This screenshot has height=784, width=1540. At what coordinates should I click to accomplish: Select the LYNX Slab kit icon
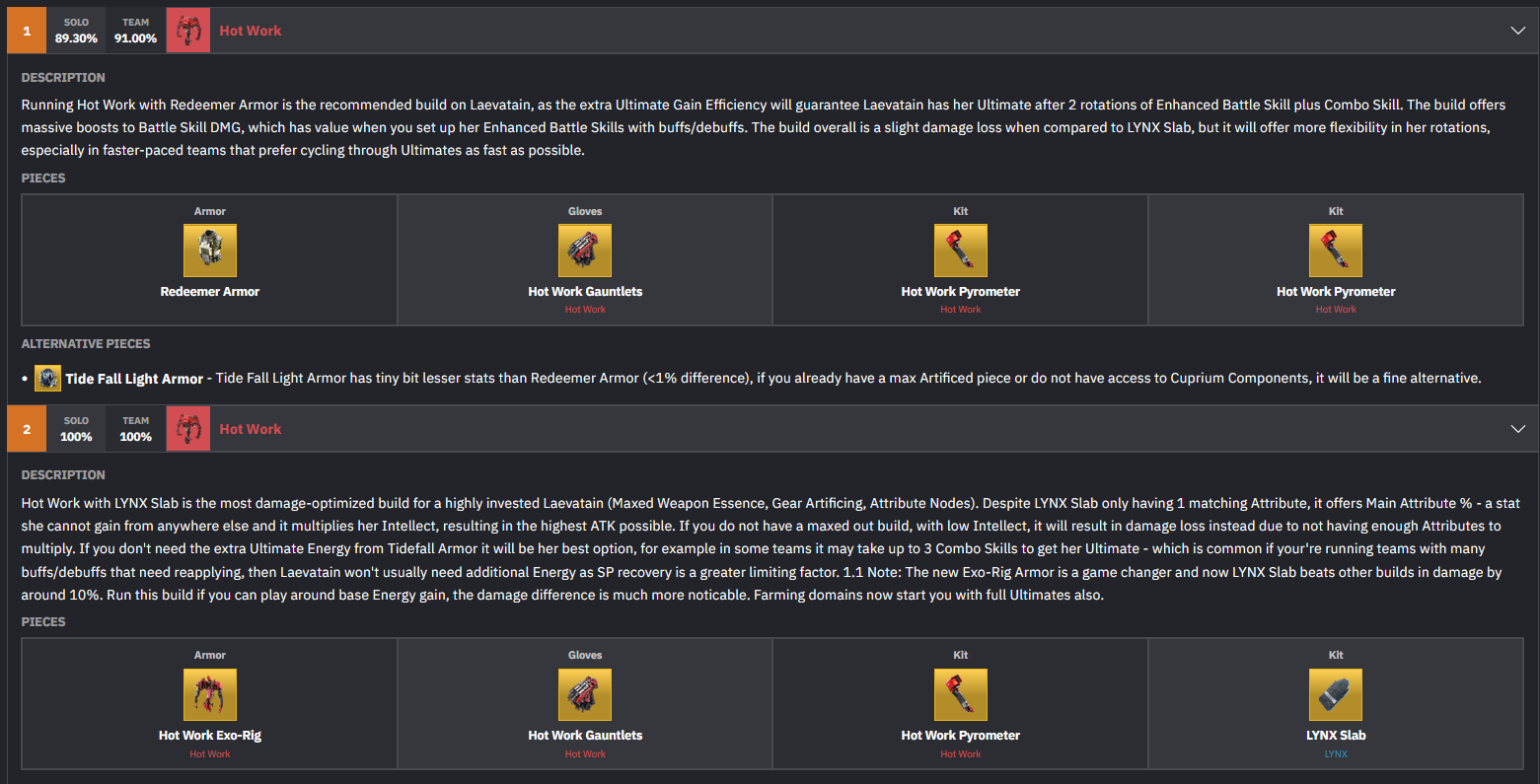click(1336, 694)
